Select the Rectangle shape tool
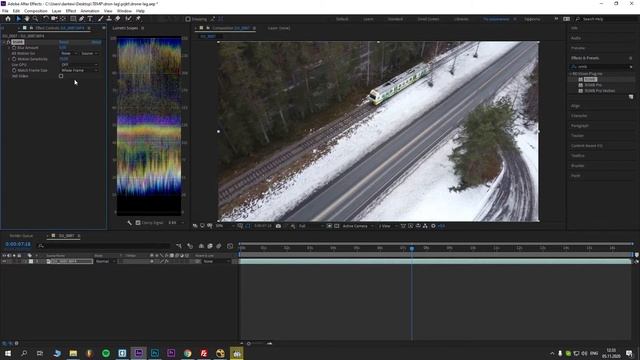This screenshot has width=640, height=360. 73,19
